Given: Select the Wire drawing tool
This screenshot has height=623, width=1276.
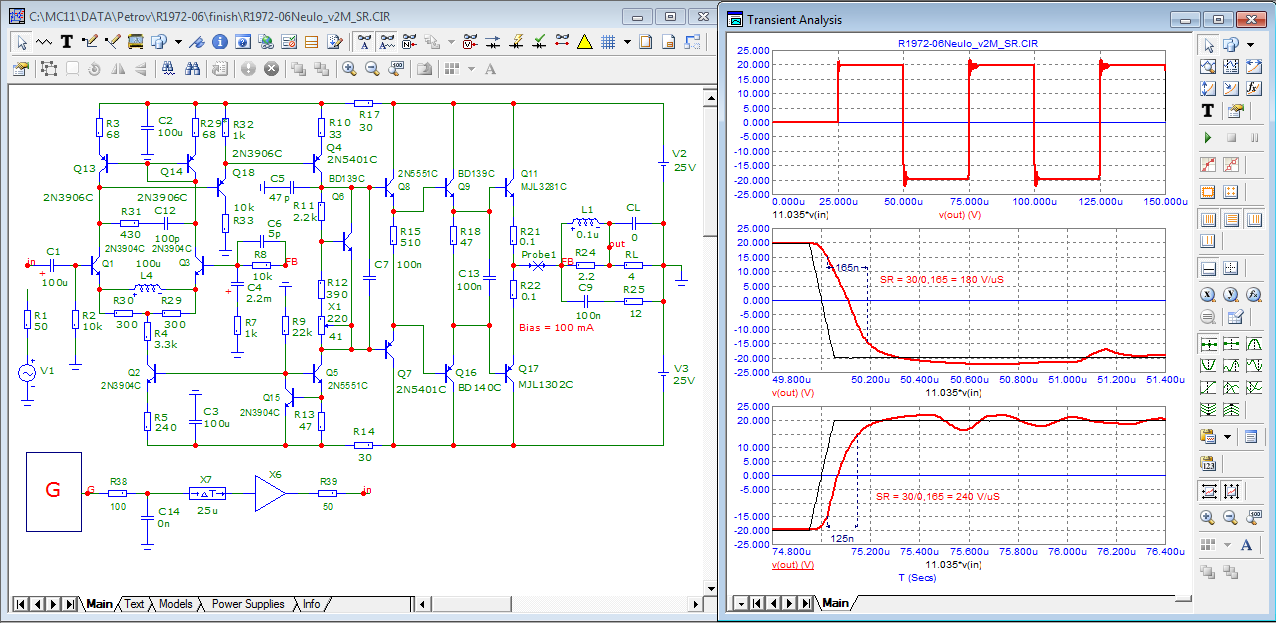Looking at the screenshot, I should pyautogui.click(x=89, y=42).
